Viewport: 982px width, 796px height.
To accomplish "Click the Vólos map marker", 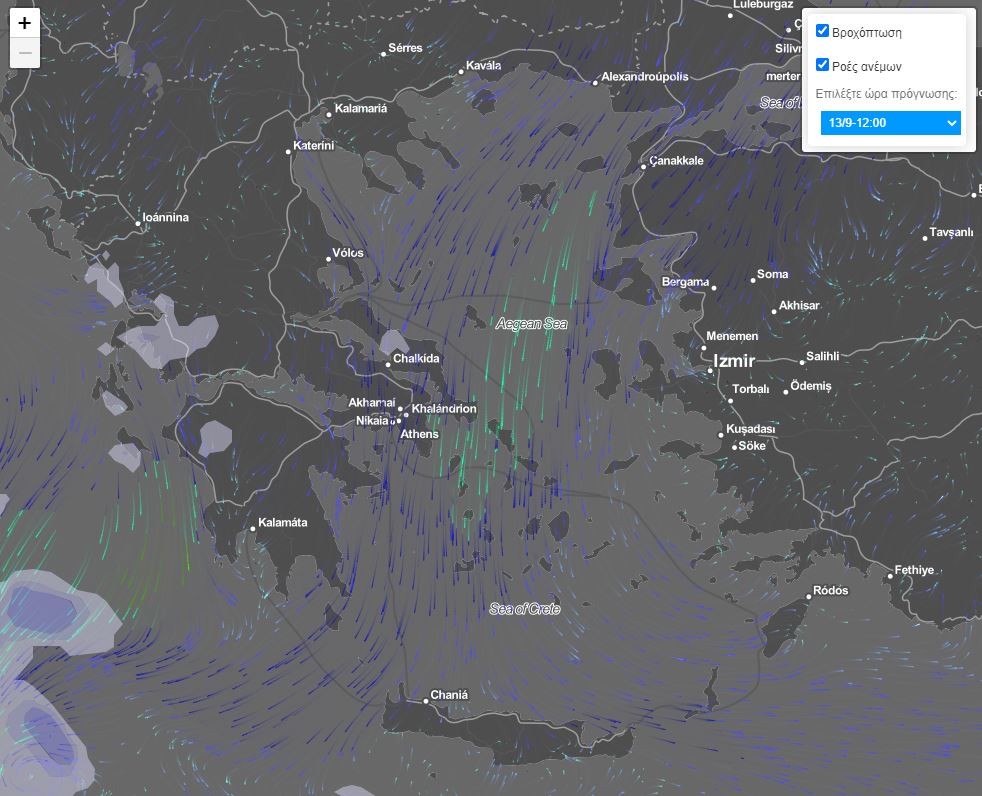I will (x=328, y=259).
